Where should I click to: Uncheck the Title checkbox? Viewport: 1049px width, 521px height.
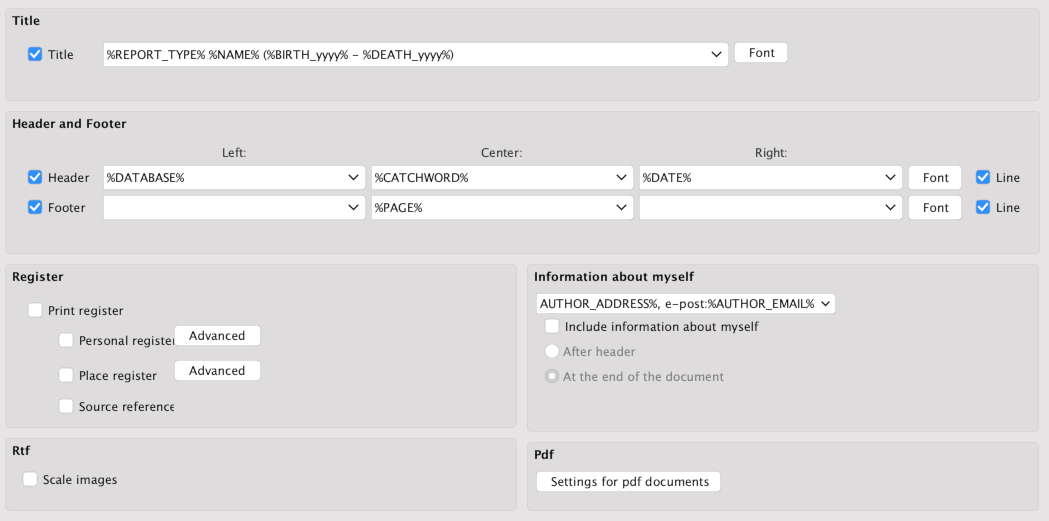tap(35, 54)
